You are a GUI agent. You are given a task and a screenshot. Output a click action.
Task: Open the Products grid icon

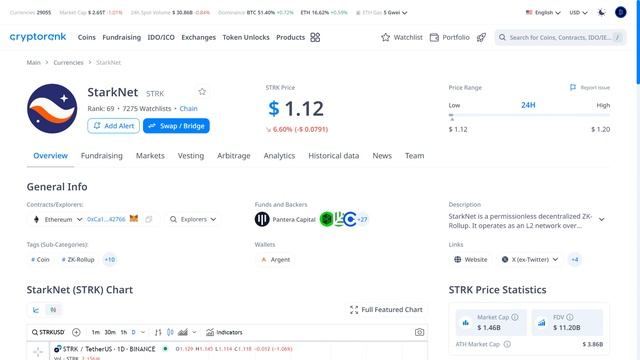coord(315,37)
